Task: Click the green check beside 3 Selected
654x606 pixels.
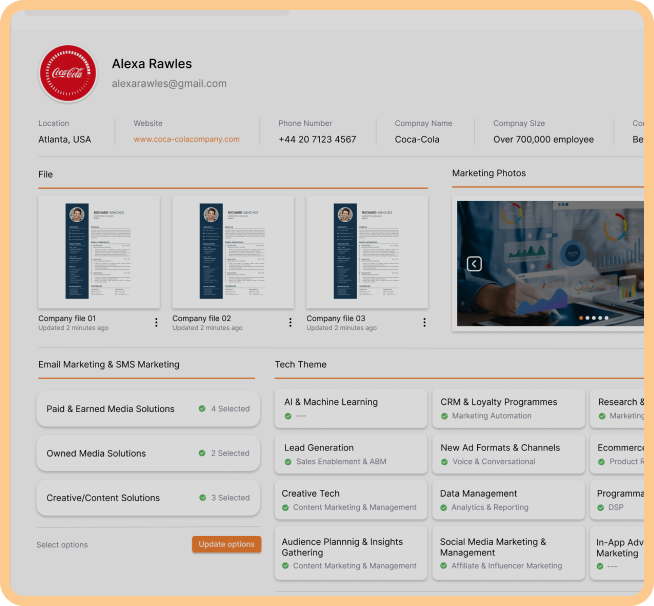Action: click(203, 498)
